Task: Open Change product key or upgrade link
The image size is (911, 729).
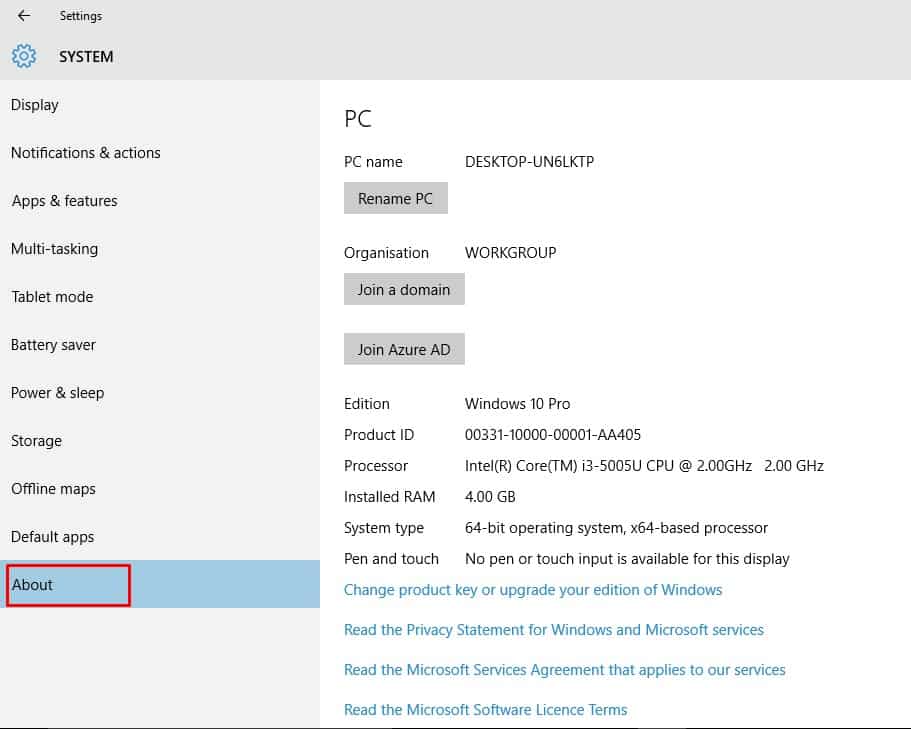Action: click(533, 590)
